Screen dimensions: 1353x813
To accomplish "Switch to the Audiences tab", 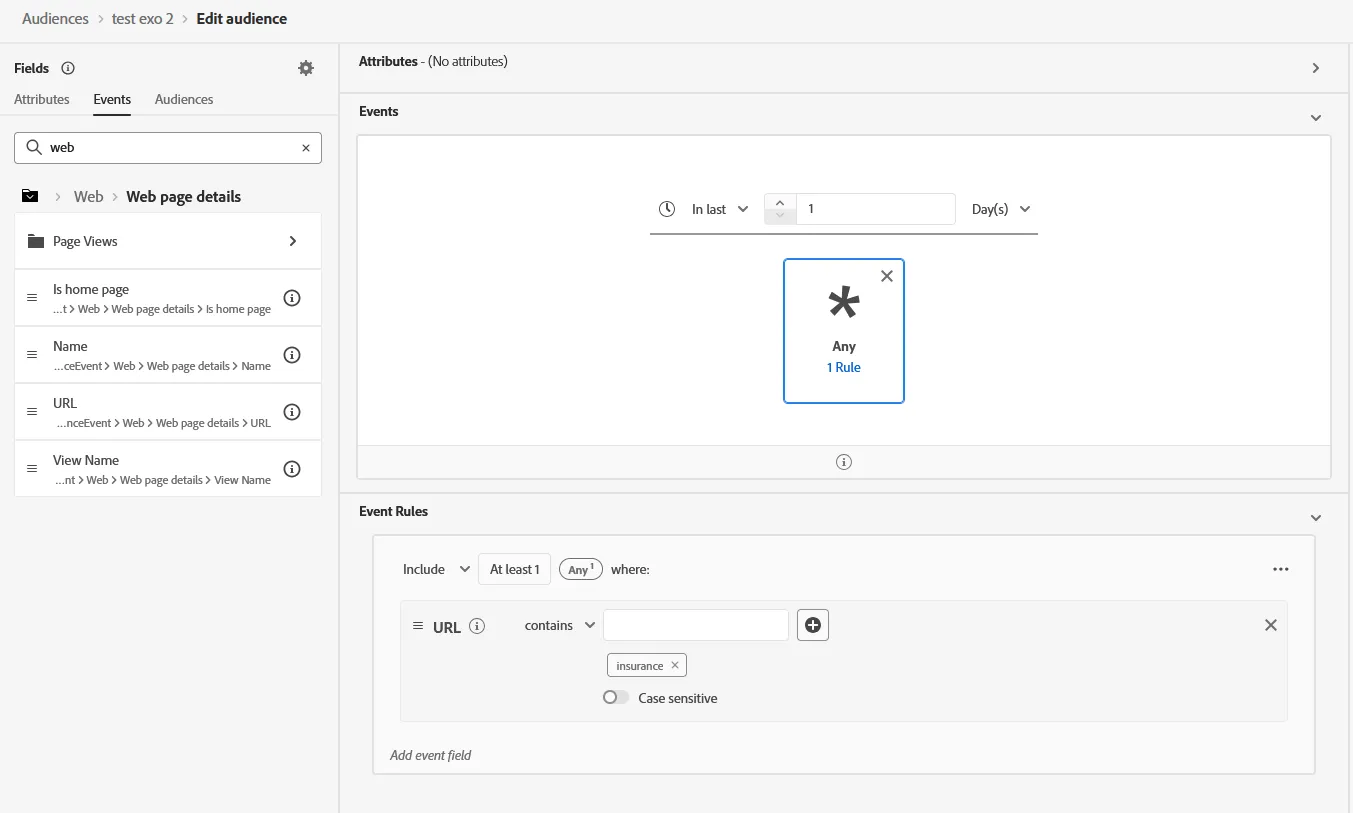I will click(x=184, y=99).
